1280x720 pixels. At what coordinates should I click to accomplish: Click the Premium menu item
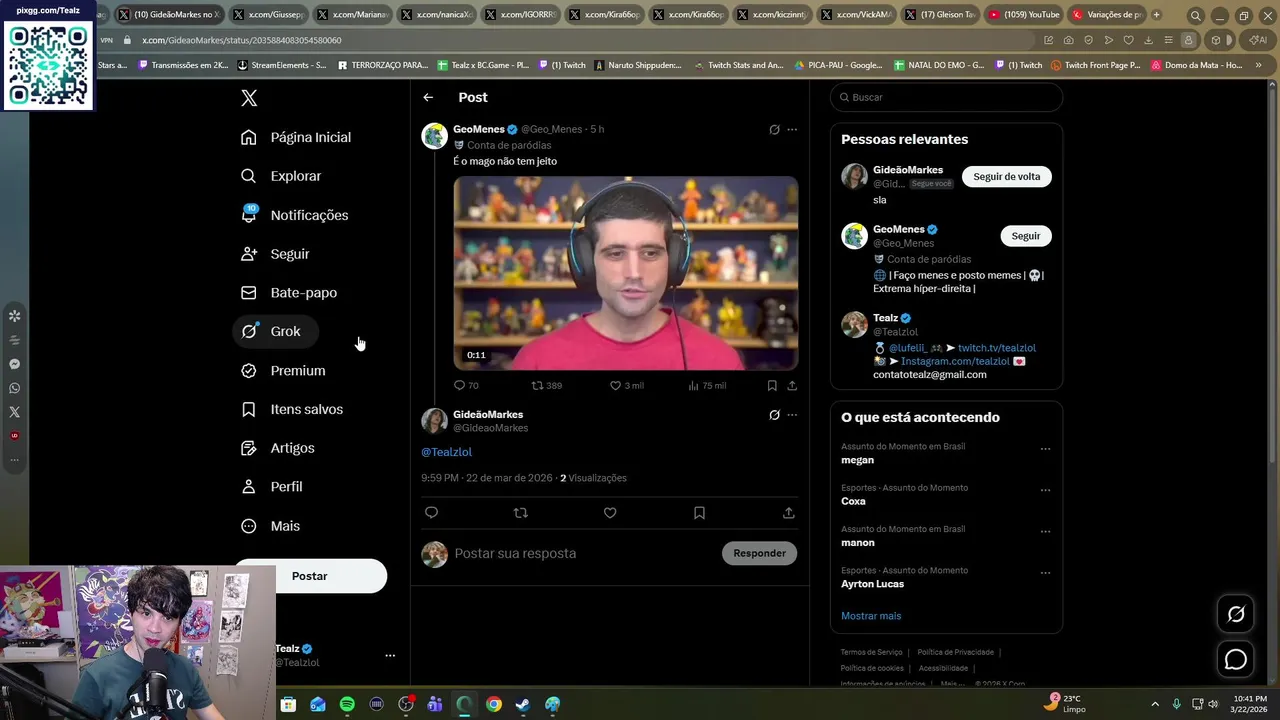283,371
